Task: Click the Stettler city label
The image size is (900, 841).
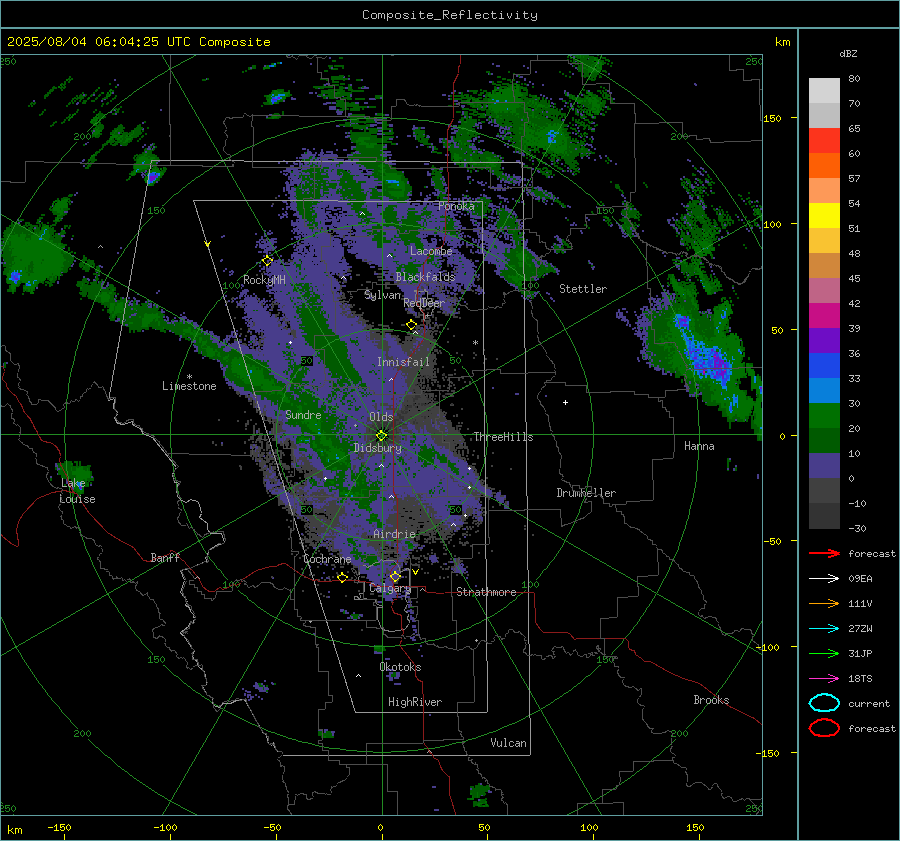Action: pyautogui.click(x=583, y=289)
